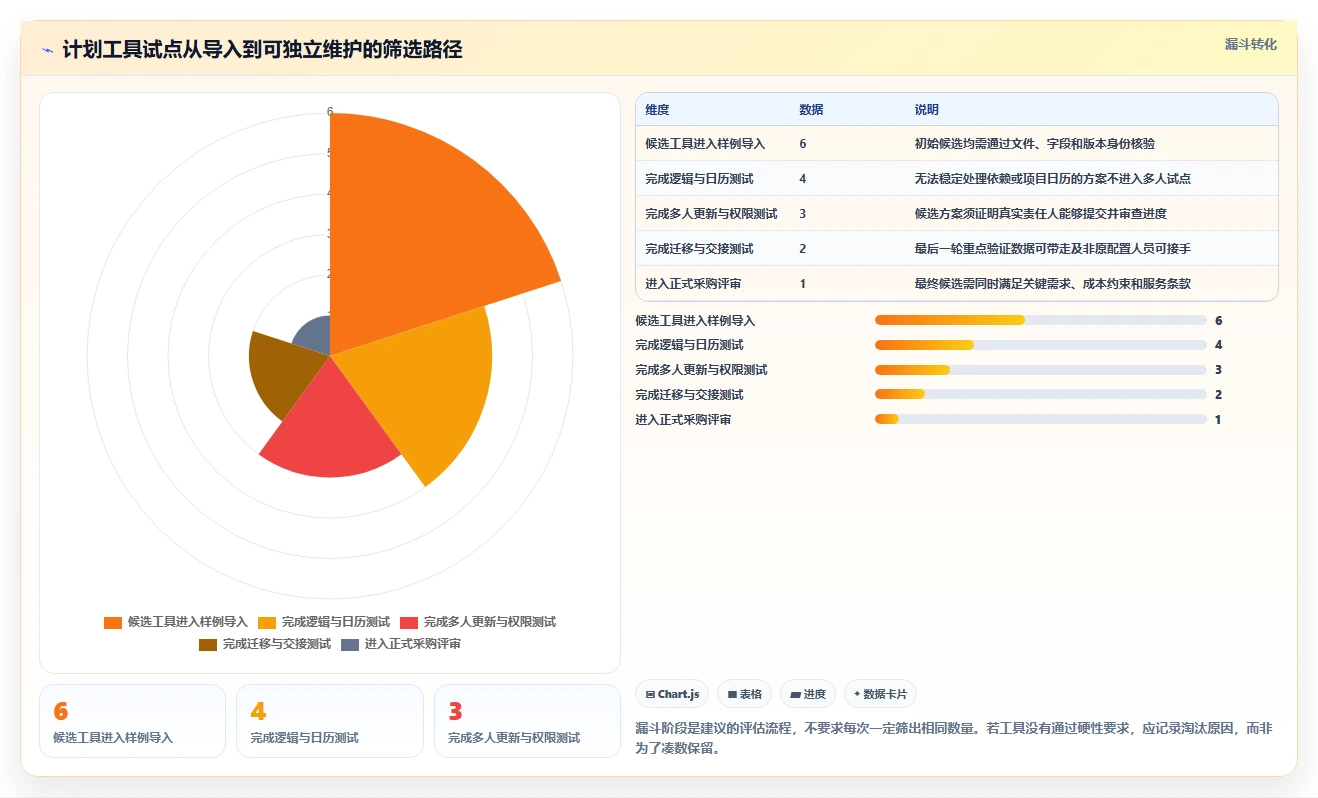Click the 数据 column header

pyautogui.click(x=812, y=110)
